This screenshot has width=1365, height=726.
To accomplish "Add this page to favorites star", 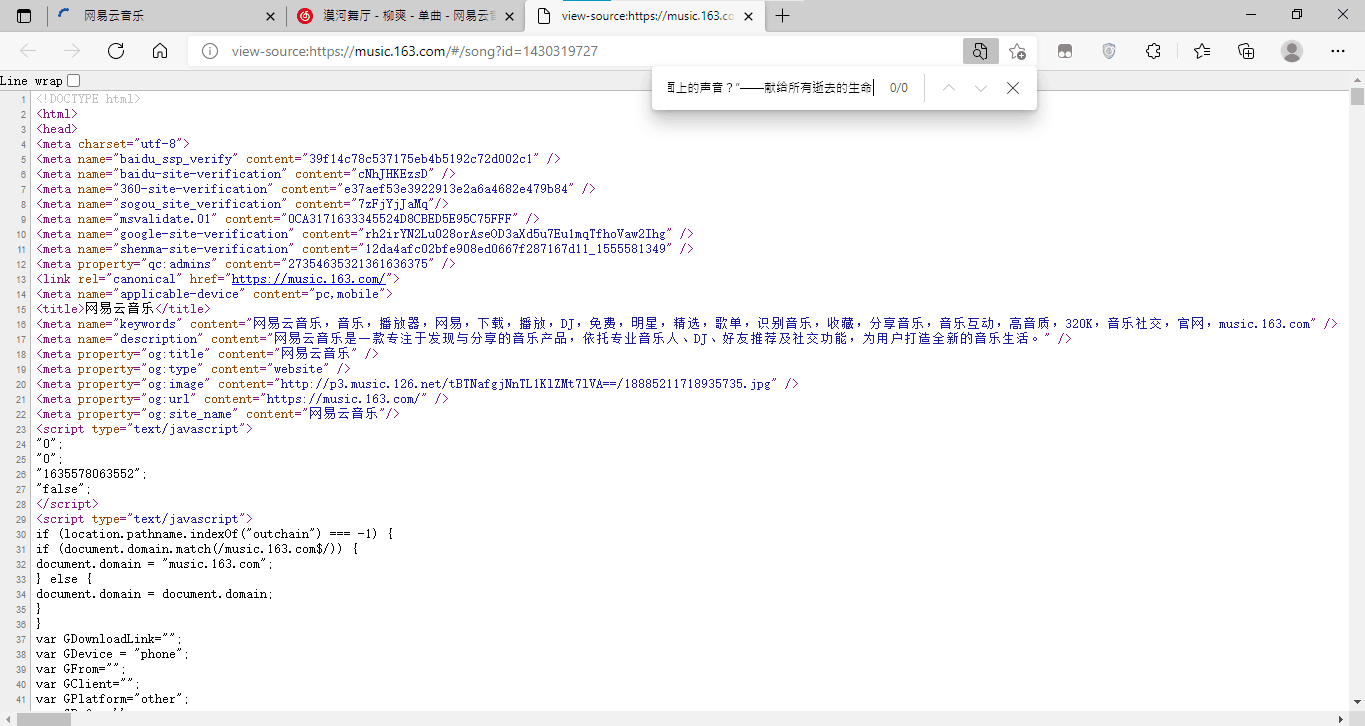I will [1017, 51].
